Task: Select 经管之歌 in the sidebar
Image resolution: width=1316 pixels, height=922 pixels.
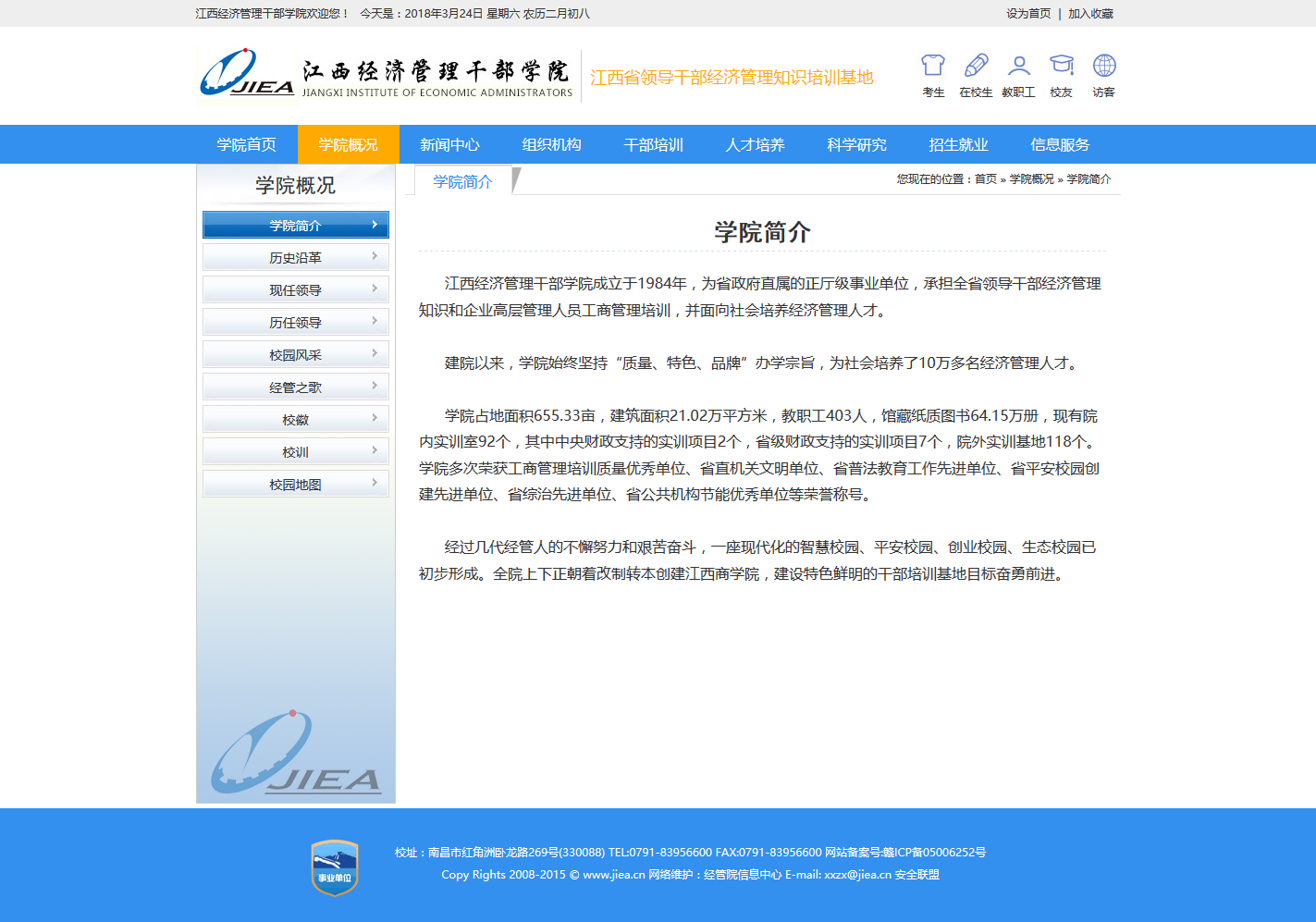Action: [296, 387]
